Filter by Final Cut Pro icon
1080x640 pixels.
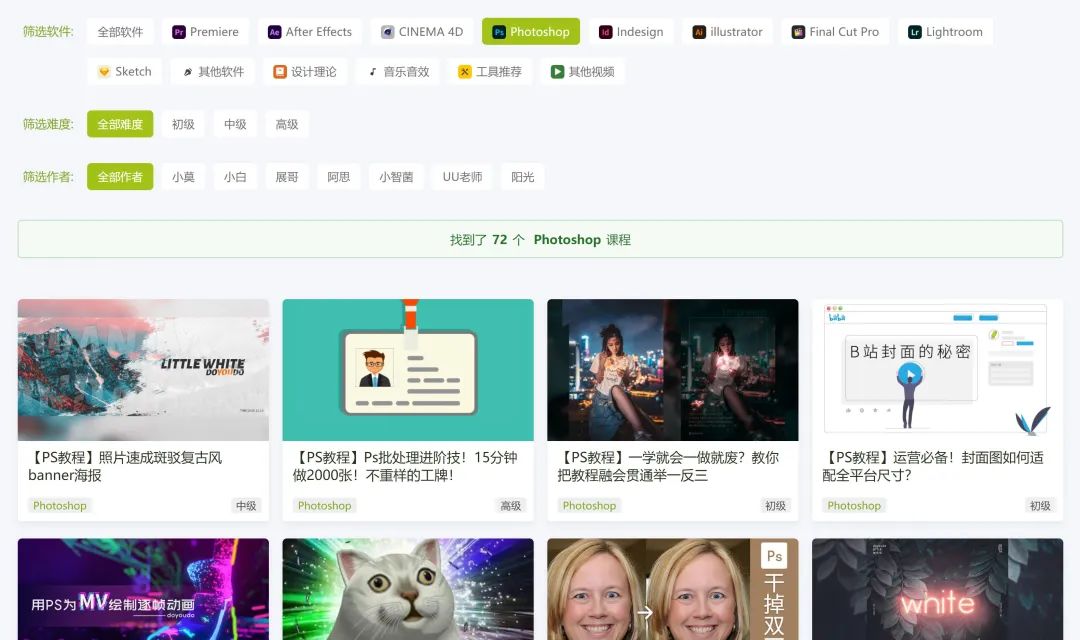798,32
